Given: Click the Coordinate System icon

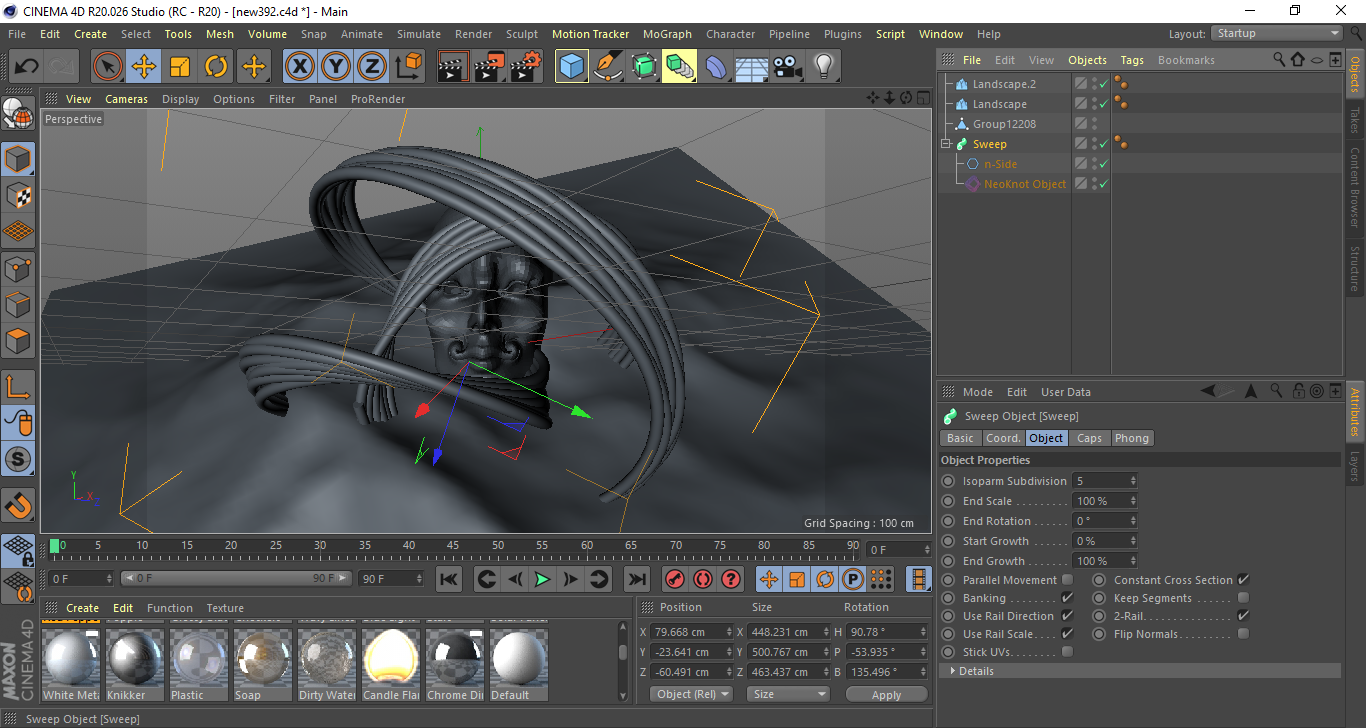Looking at the screenshot, I should 408,67.
